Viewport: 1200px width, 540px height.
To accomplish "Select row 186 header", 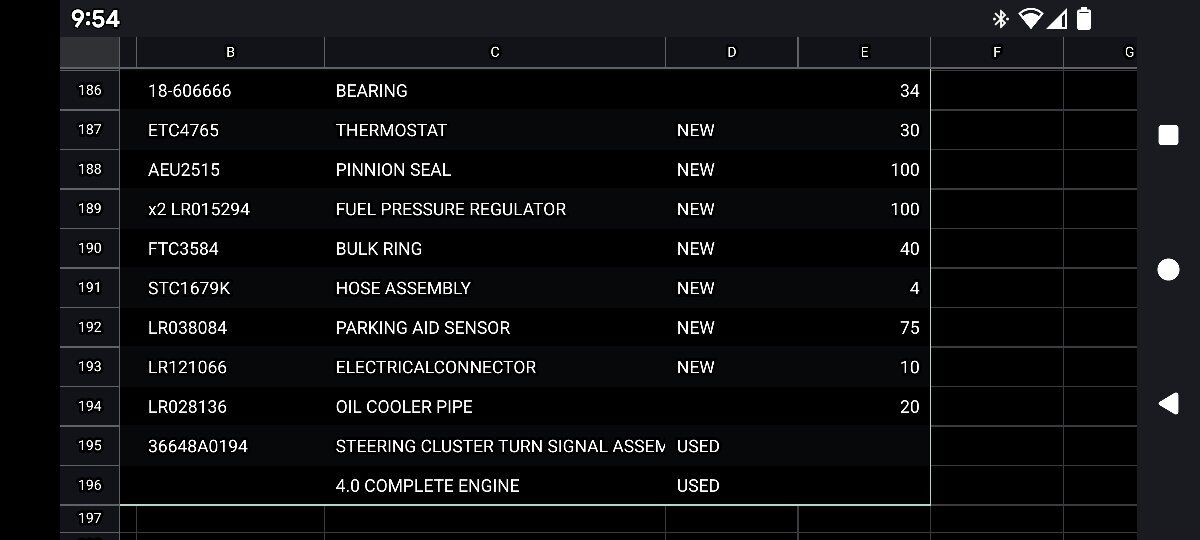I will [x=90, y=90].
